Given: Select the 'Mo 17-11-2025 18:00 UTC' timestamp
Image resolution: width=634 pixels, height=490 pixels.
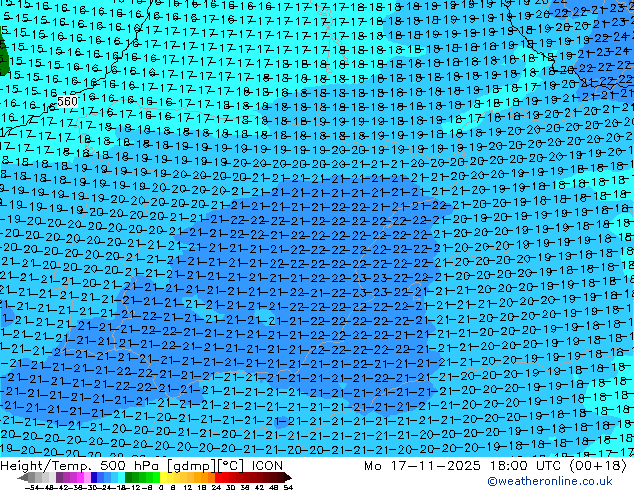Looking at the screenshot, I should [463, 466].
